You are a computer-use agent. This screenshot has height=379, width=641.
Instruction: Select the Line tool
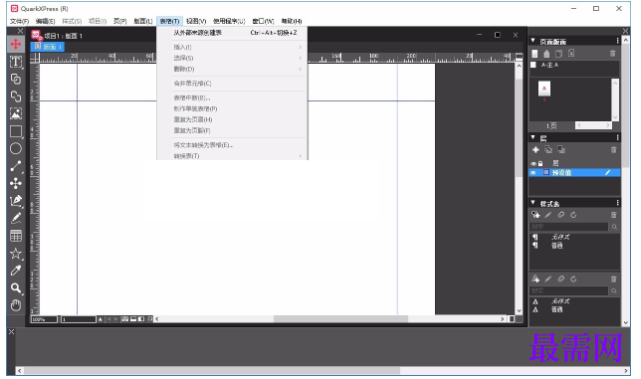coord(16,166)
